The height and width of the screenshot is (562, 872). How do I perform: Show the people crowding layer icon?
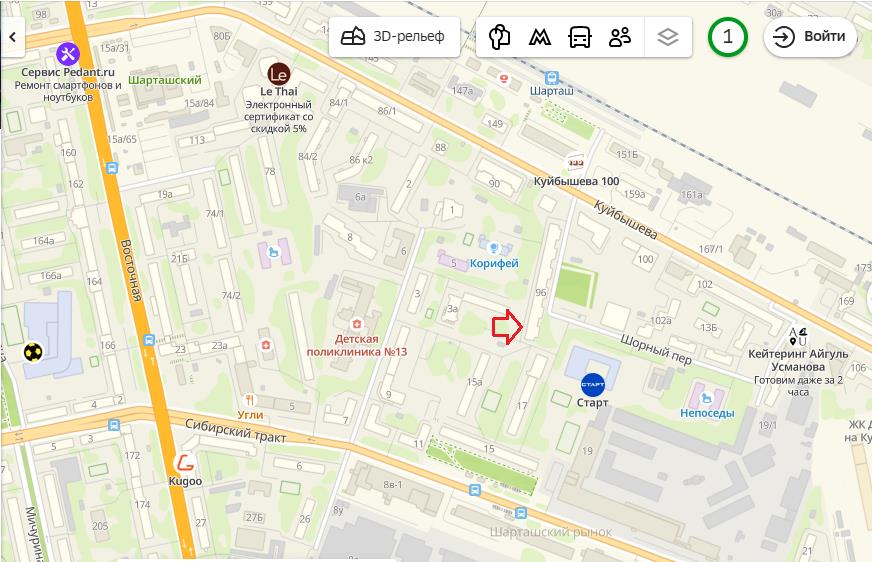pos(620,37)
